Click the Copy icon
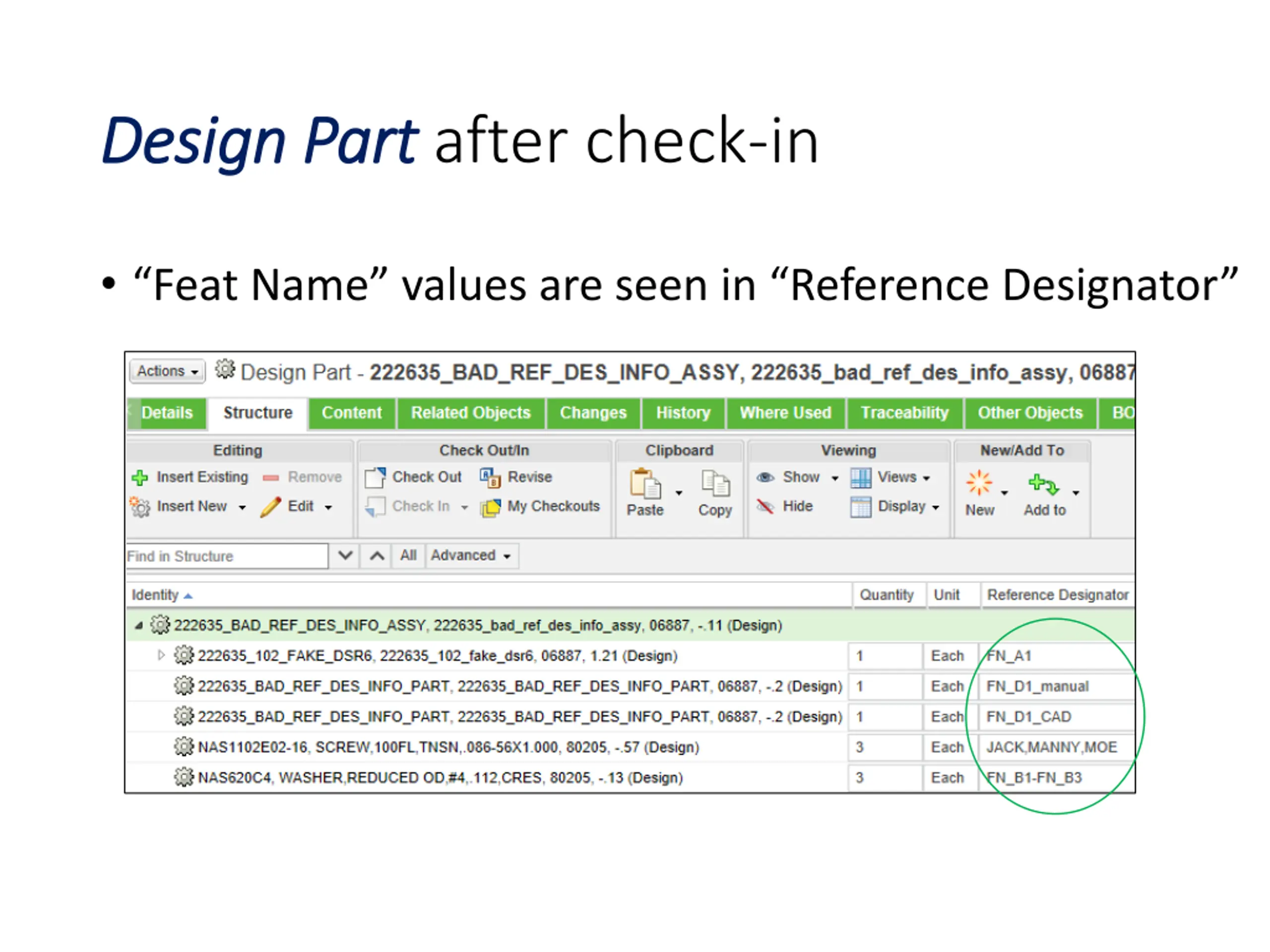 click(715, 484)
